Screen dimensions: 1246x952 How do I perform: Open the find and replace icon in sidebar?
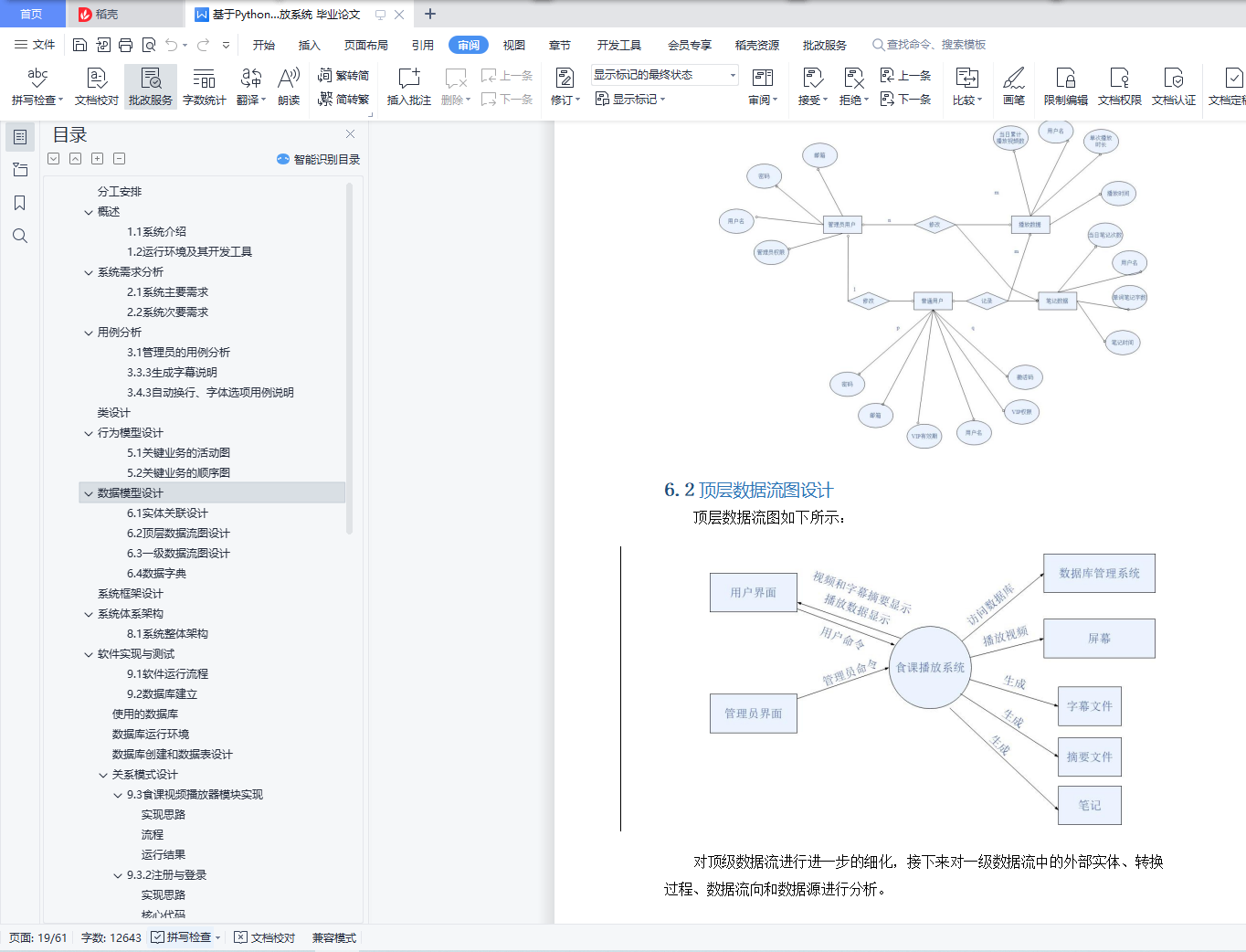click(x=20, y=236)
